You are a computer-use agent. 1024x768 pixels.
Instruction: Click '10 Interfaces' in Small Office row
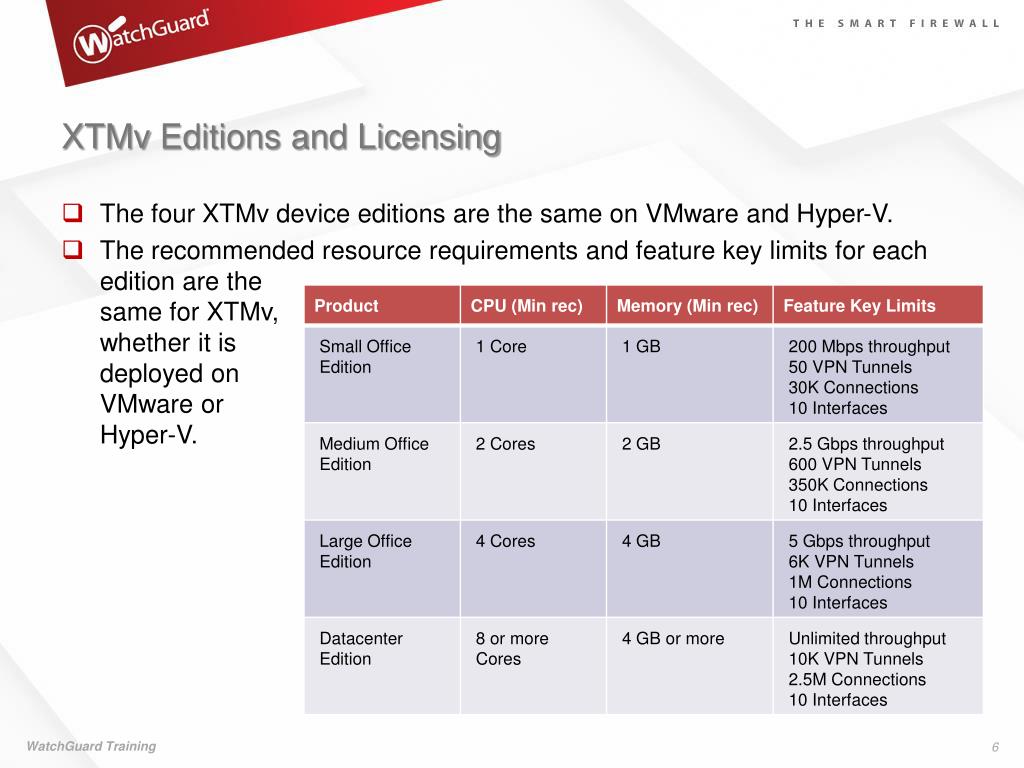pos(837,408)
